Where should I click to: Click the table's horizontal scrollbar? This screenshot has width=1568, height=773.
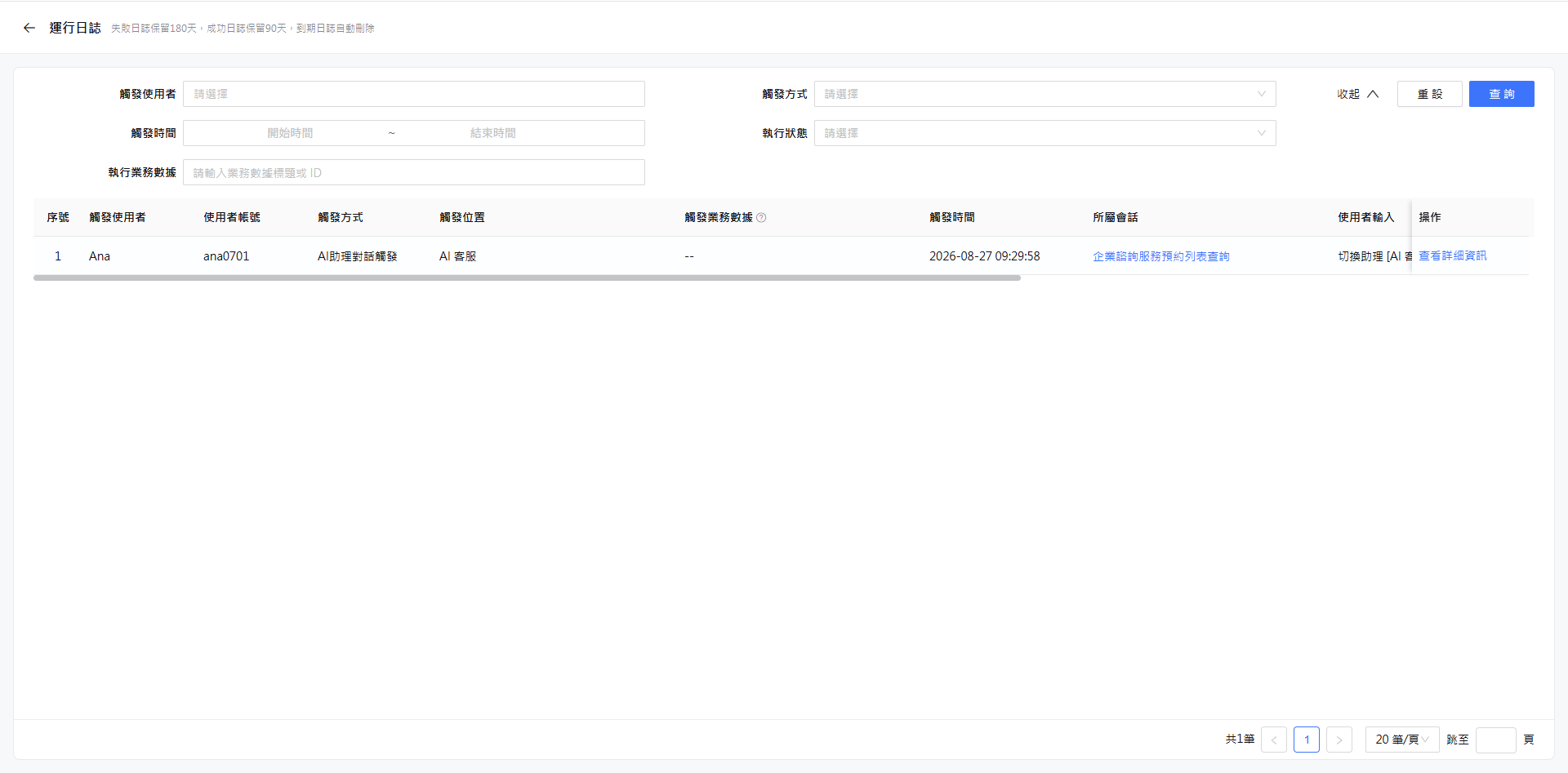click(x=527, y=278)
